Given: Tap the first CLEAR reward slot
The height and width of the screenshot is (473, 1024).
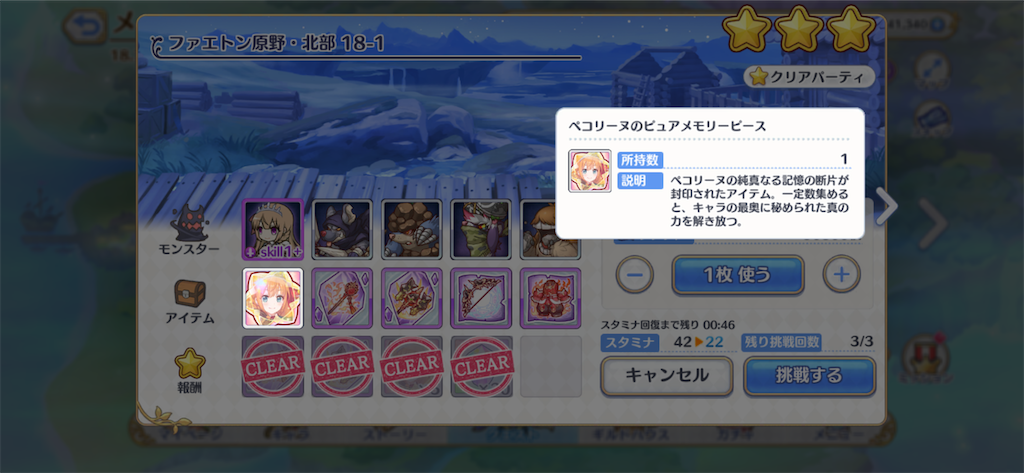Looking at the screenshot, I should [x=273, y=367].
